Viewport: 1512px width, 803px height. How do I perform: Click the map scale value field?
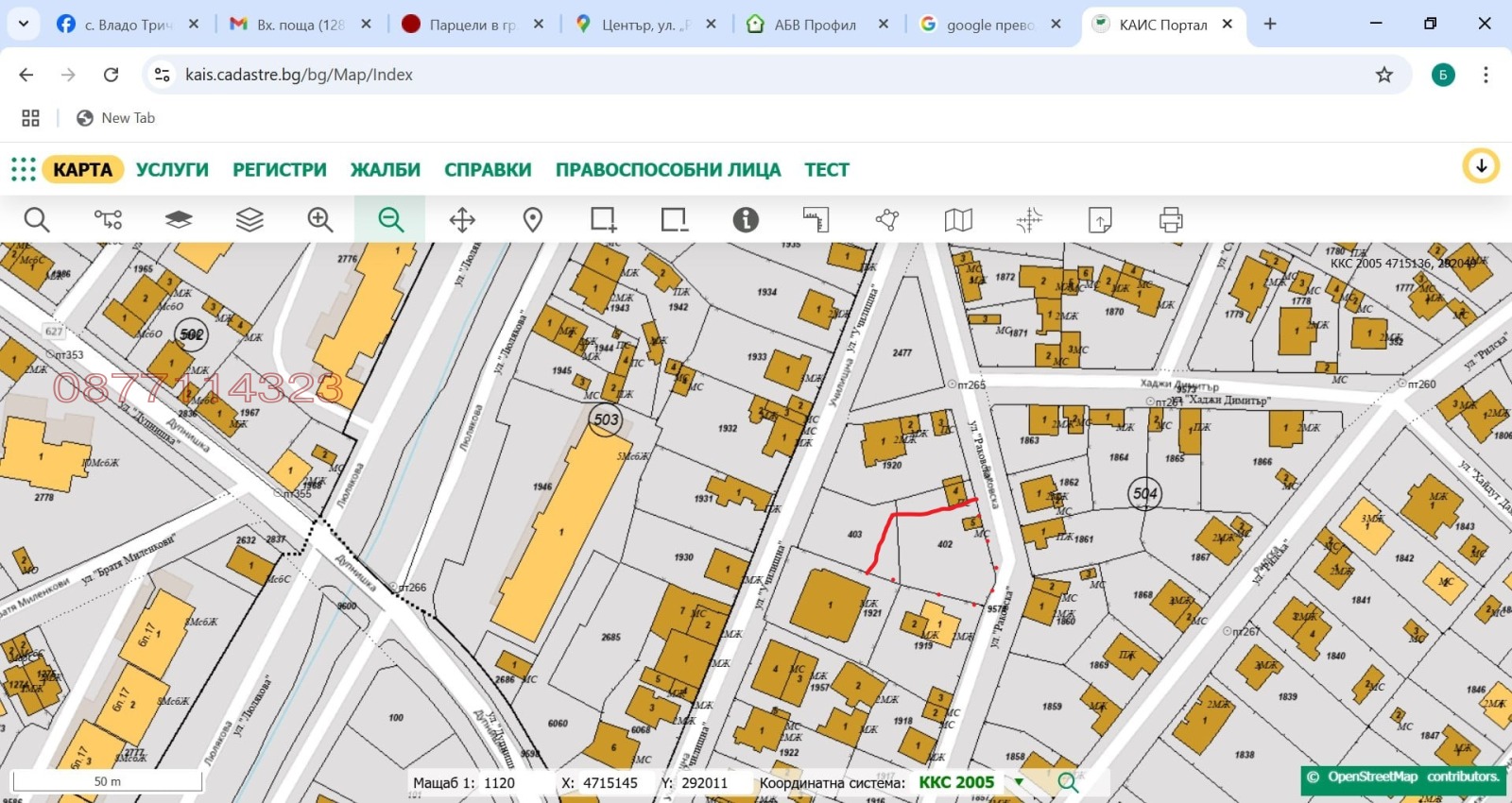coord(500,783)
